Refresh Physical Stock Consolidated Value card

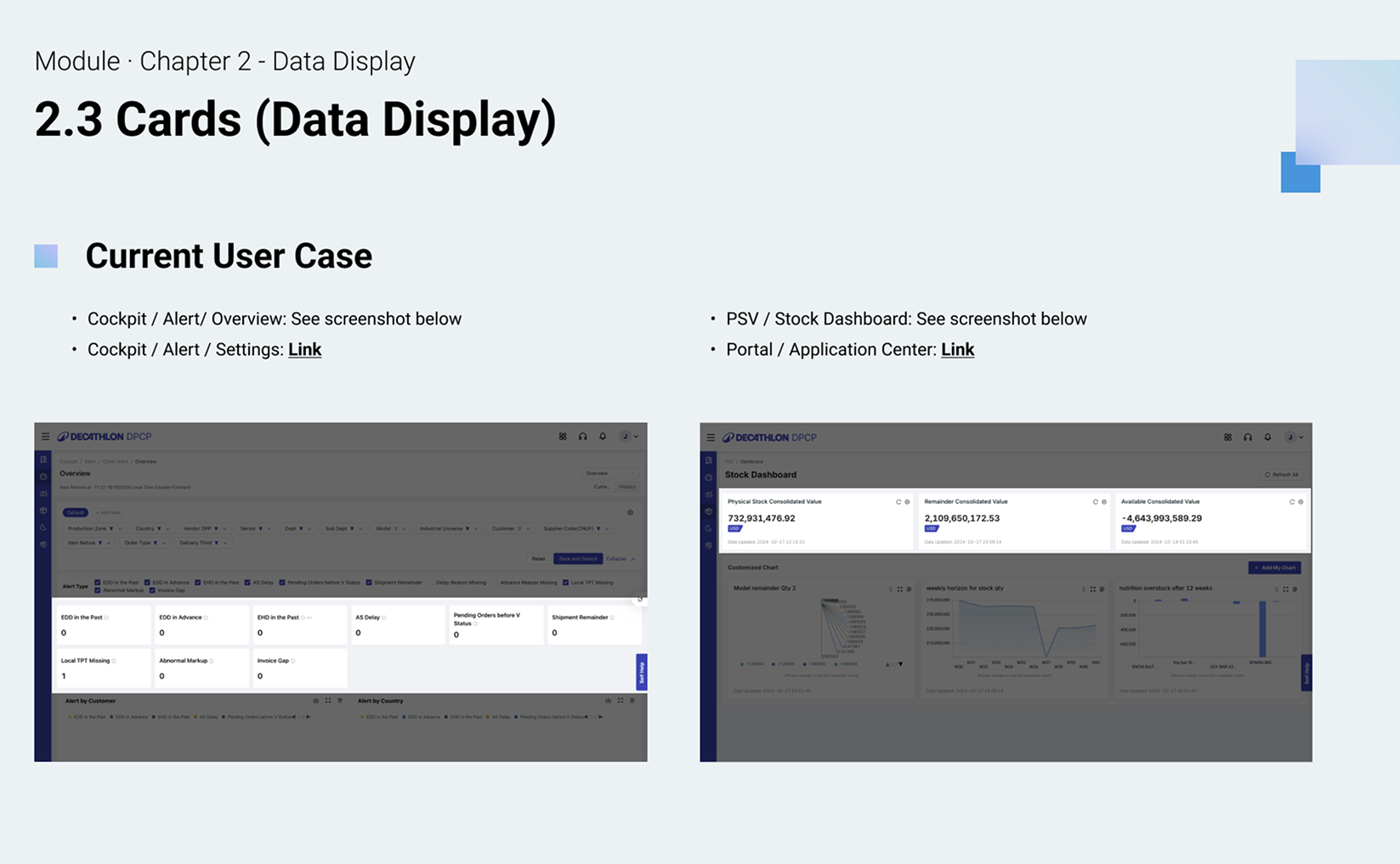pyautogui.click(x=898, y=502)
